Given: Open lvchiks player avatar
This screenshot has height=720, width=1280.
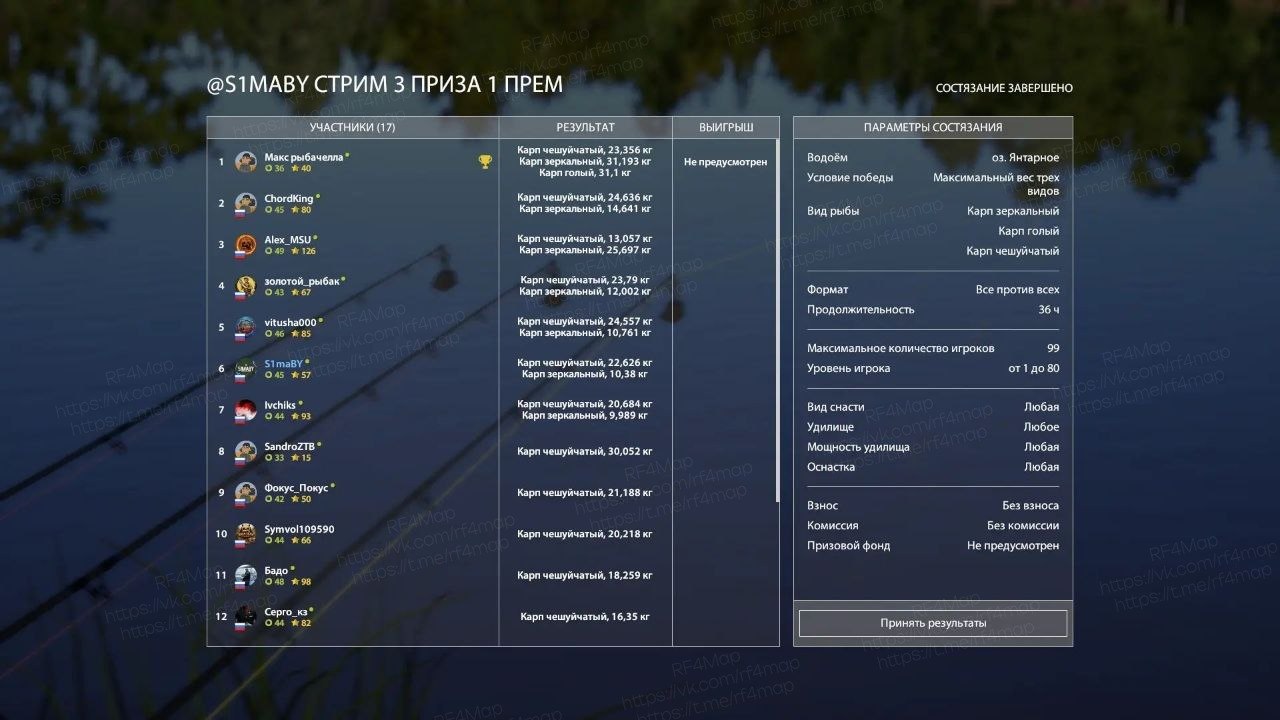Looking at the screenshot, I should [x=246, y=410].
